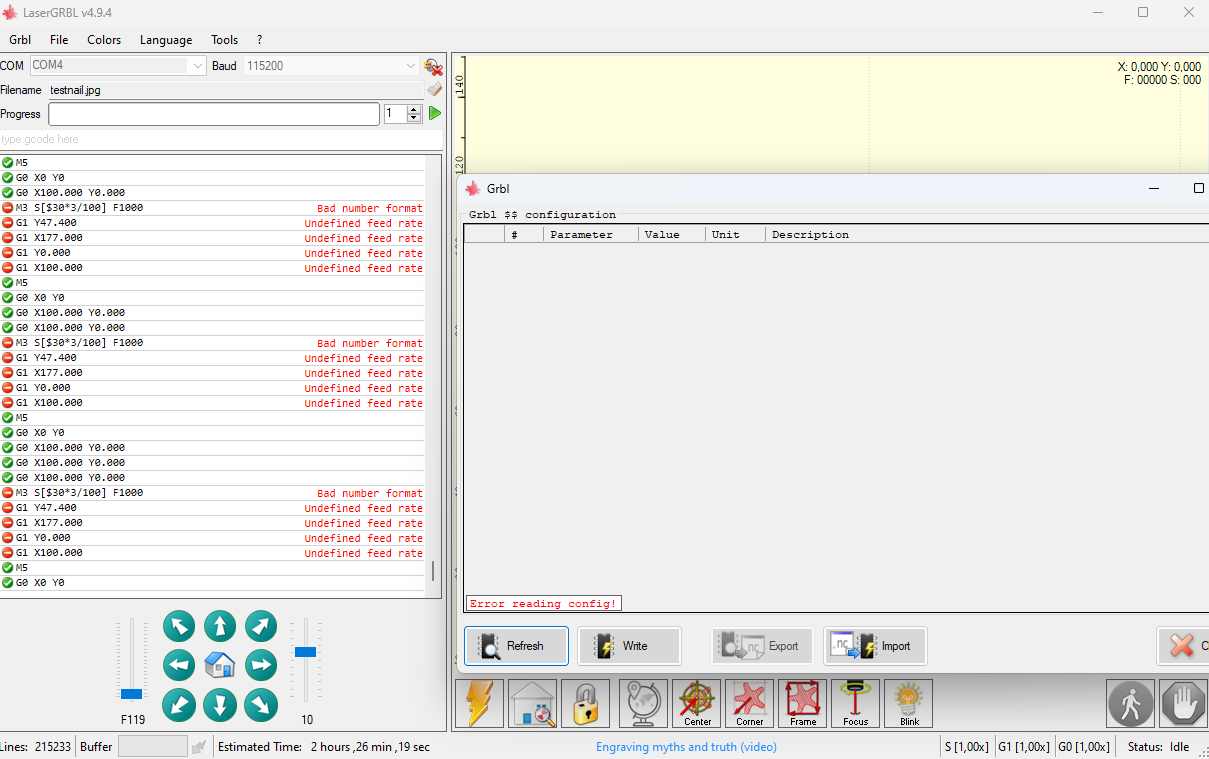The height and width of the screenshot is (759, 1209).
Task: Minimize the Grbl configuration window
Action: [1154, 188]
